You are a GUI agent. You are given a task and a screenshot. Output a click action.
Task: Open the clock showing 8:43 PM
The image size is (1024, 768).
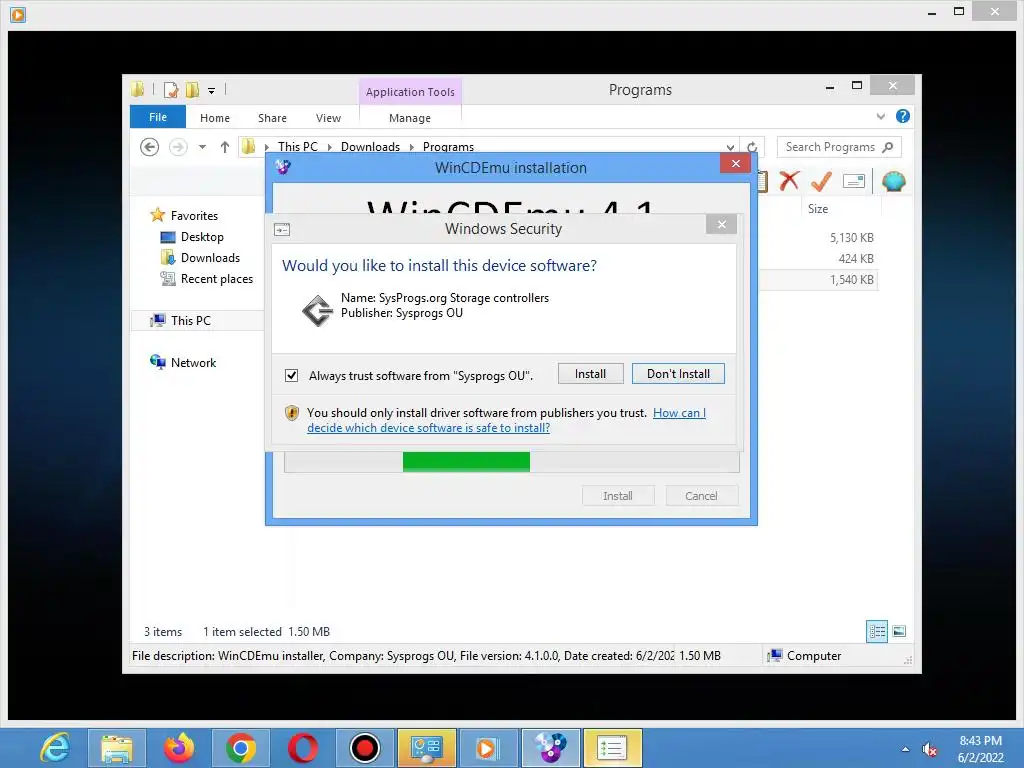(980, 749)
